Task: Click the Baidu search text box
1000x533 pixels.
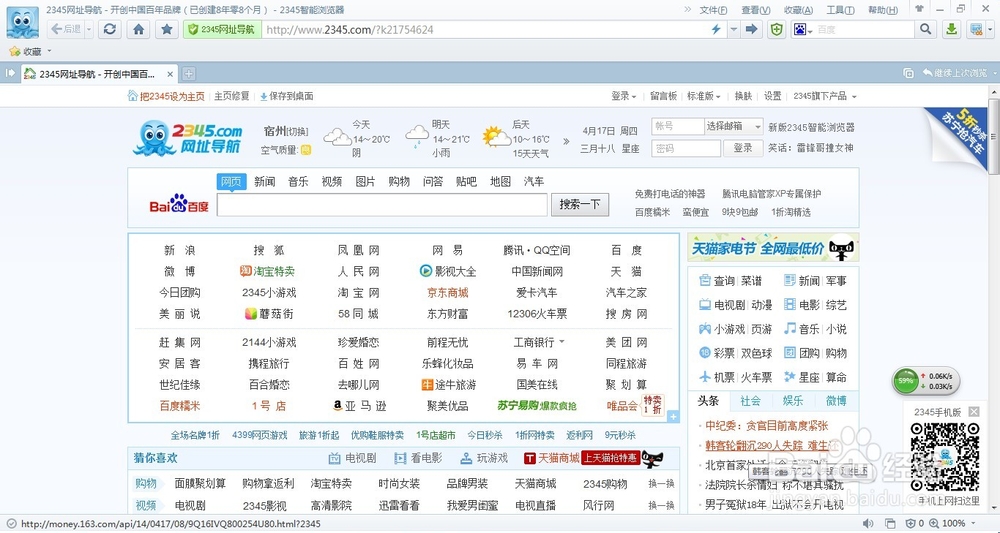Action: [382, 205]
